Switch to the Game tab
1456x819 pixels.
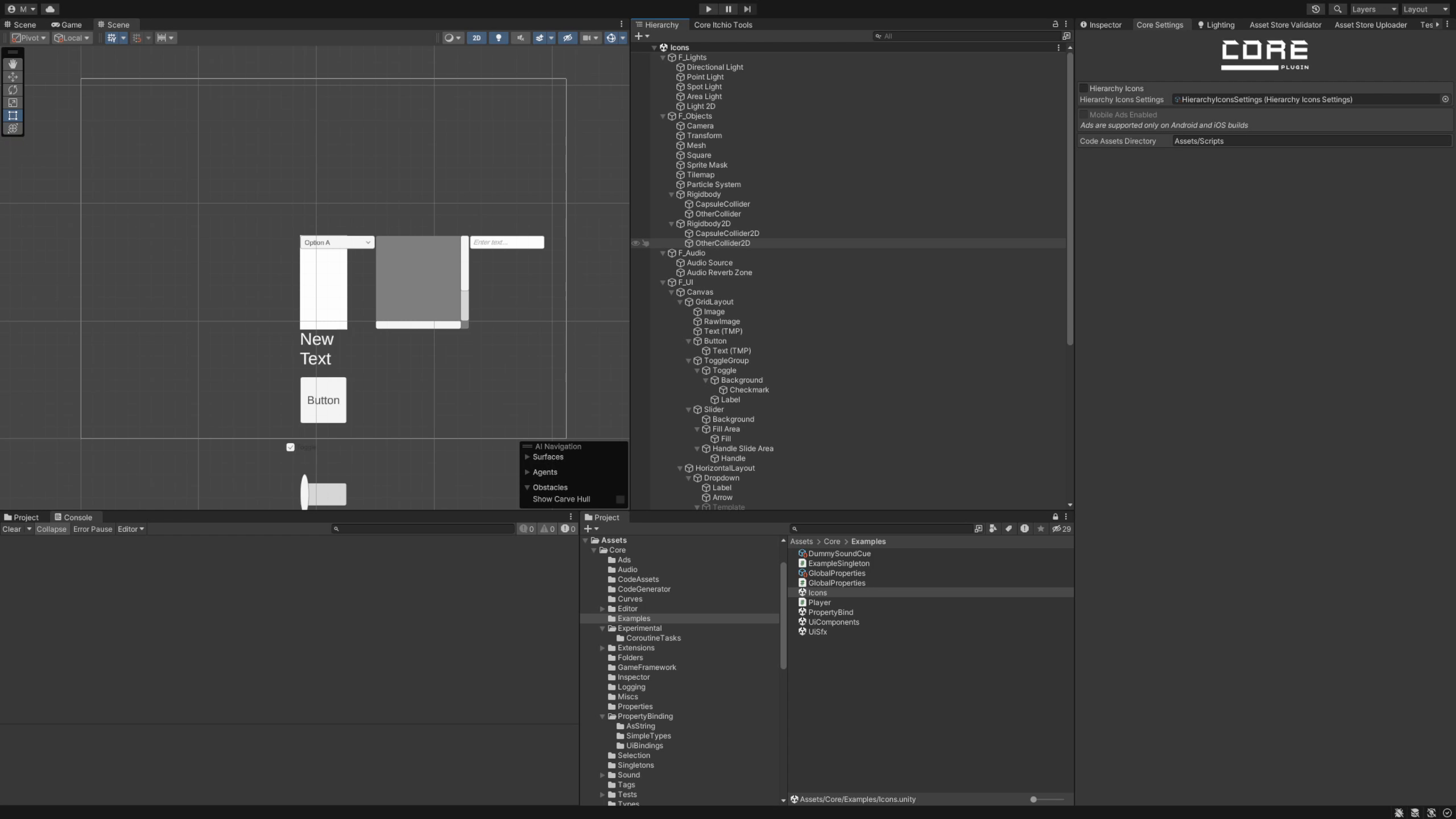[67, 25]
